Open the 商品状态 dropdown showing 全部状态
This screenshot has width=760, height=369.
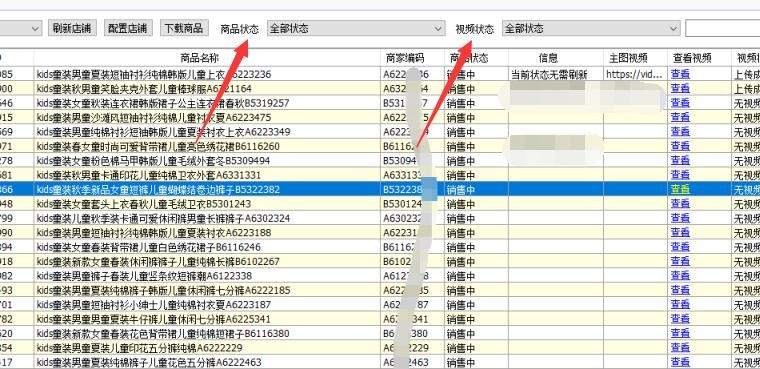tap(356, 28)
